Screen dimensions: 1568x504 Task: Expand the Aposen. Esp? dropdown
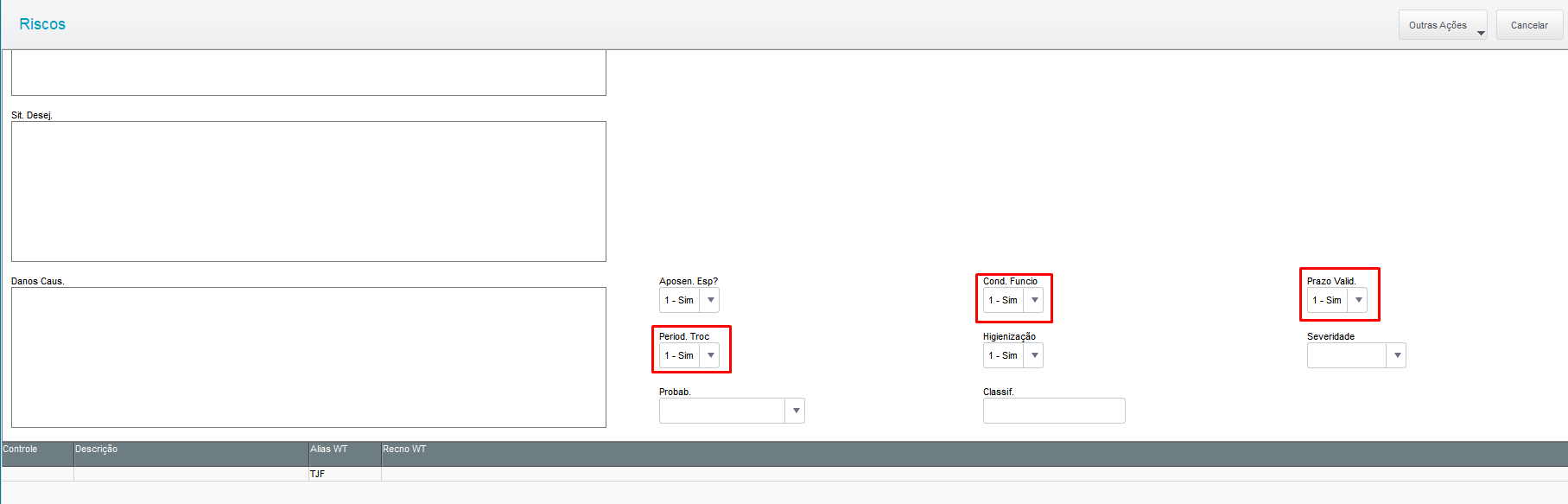pyautogui.click(x=710, y=300)
